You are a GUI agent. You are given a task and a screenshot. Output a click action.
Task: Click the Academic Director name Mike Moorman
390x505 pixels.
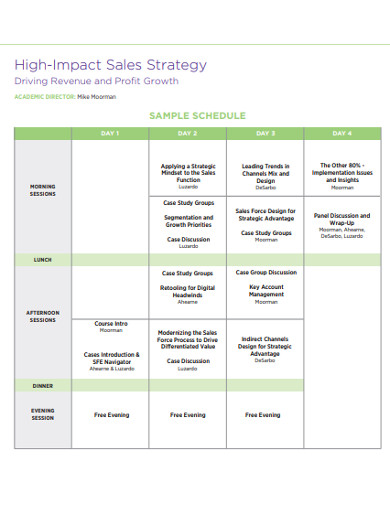point(97,97)
